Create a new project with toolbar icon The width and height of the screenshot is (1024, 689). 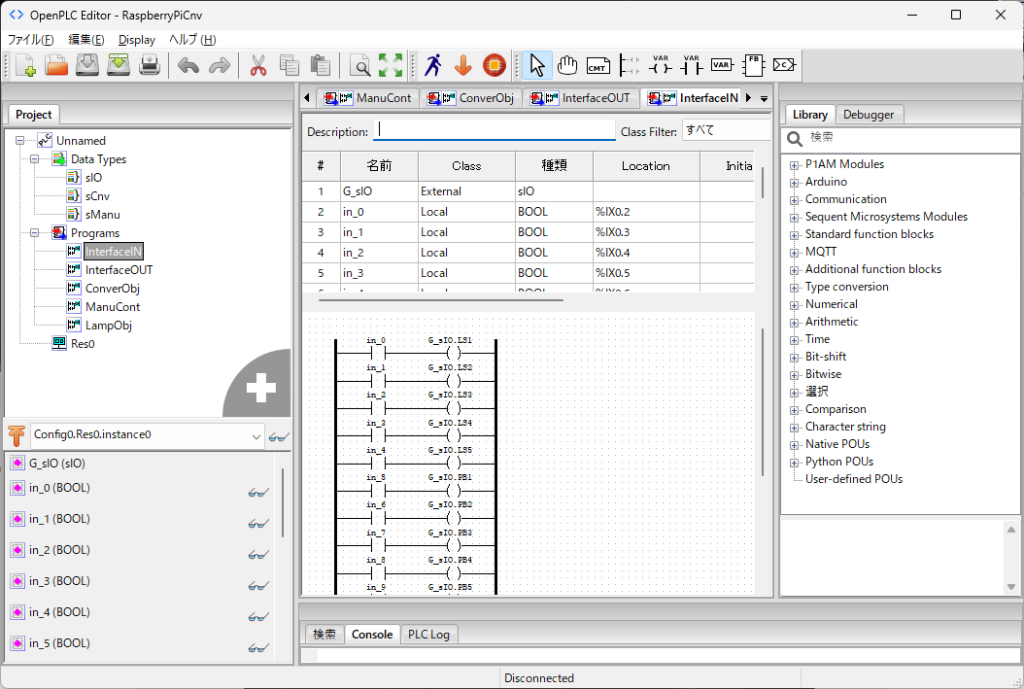point(25,65)
